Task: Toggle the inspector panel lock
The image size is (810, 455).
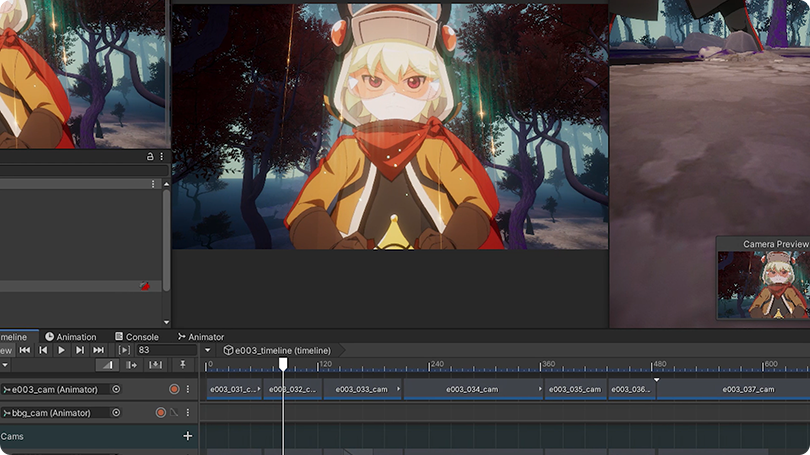Action: 150,156
